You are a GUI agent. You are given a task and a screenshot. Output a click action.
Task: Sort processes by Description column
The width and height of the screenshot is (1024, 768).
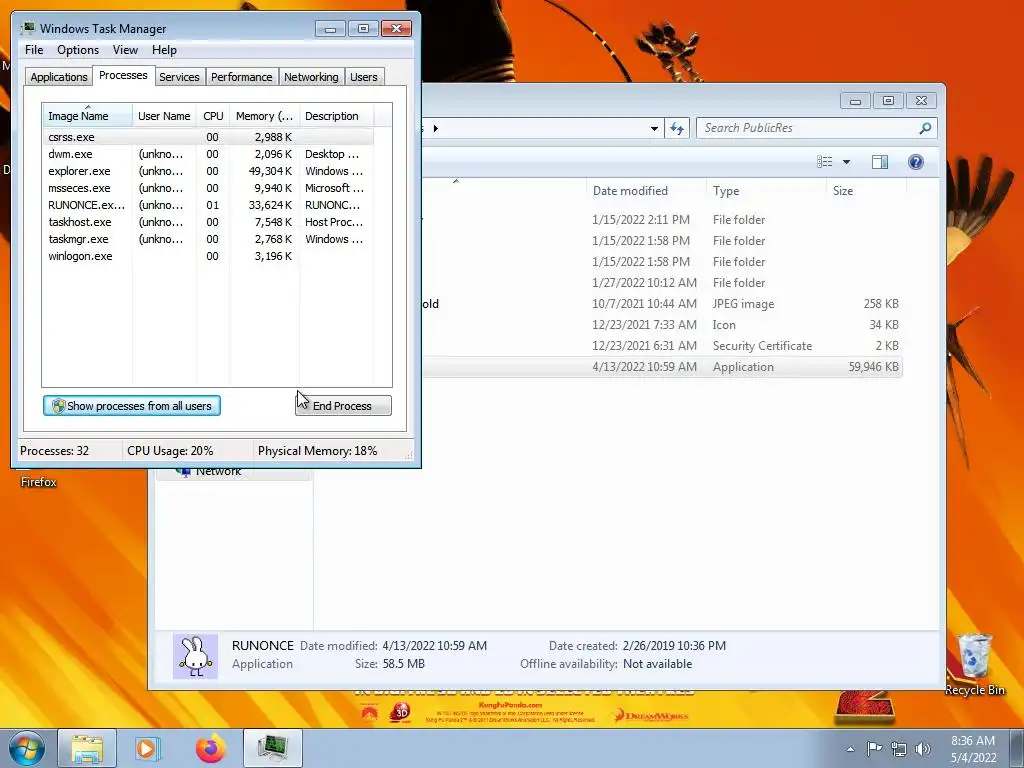pos(336,116)
